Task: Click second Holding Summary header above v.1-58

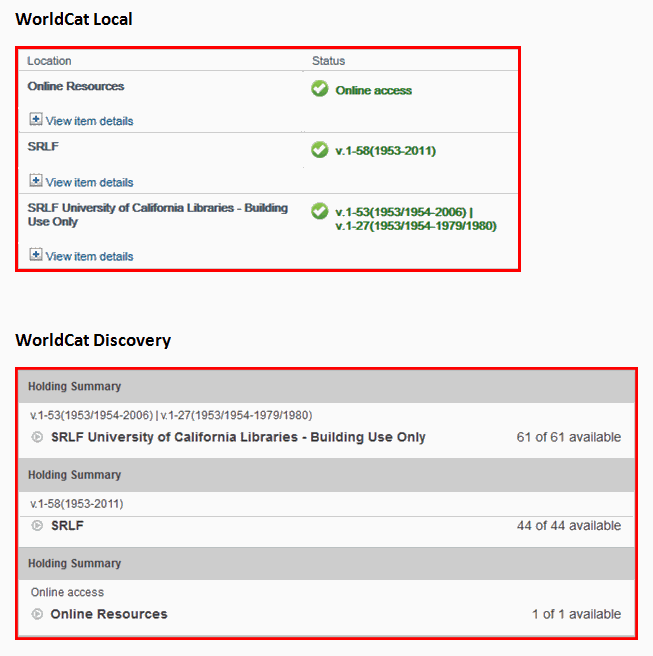Action: point(326,475)
